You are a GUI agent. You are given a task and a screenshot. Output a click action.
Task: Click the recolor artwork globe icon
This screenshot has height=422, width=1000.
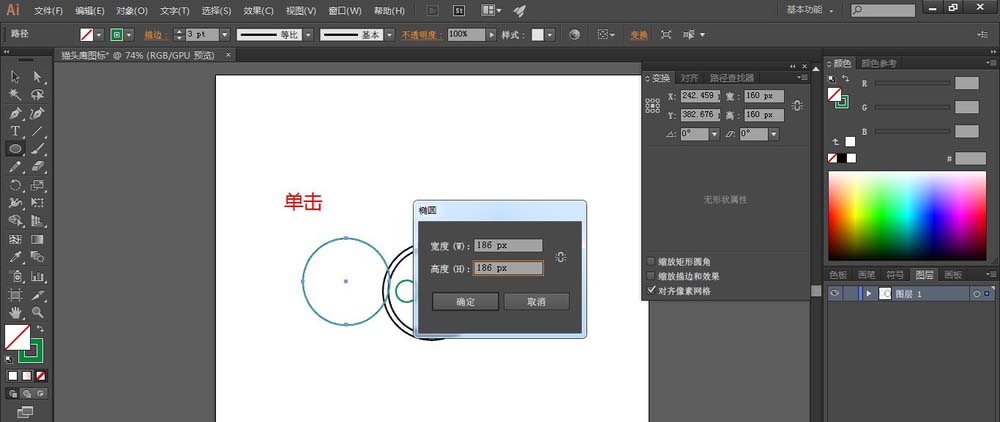click(575, 35)
